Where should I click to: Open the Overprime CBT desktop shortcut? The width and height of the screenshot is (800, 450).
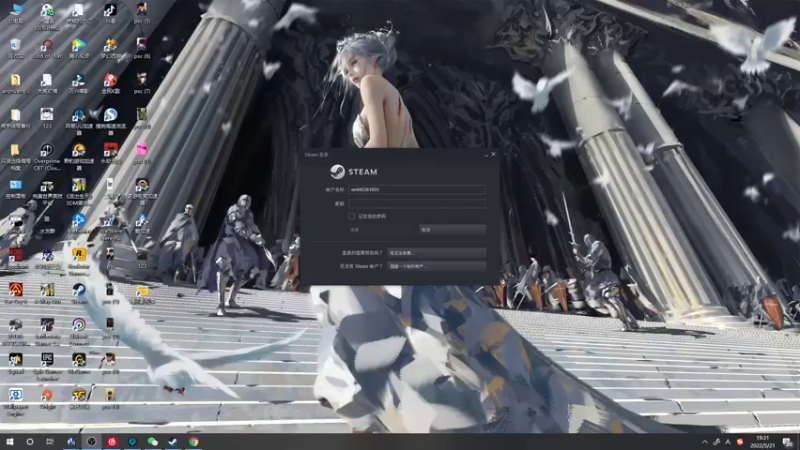[x=47, y=156]
